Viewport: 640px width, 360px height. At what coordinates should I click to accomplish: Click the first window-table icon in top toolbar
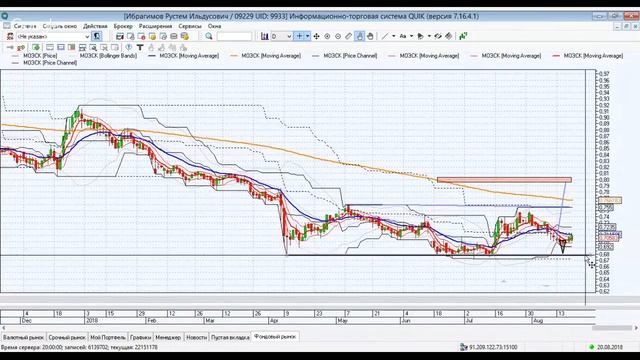120,36
